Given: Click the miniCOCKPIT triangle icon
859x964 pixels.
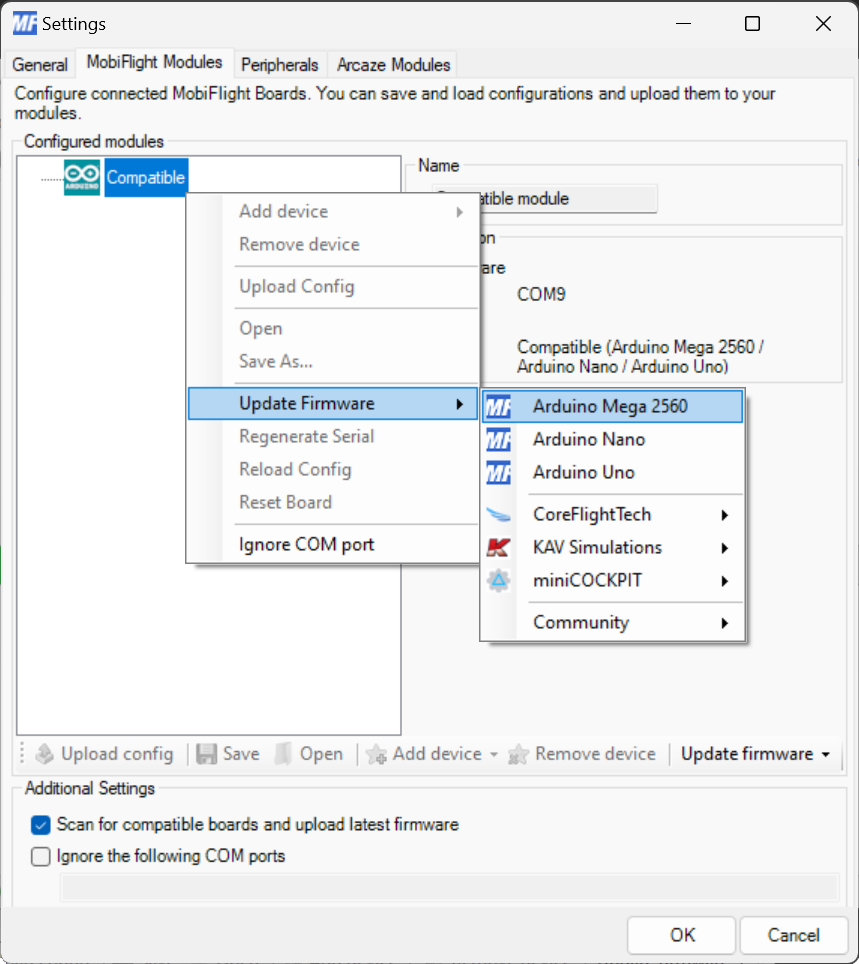Looking at the screenshot, I should (498, 580).
